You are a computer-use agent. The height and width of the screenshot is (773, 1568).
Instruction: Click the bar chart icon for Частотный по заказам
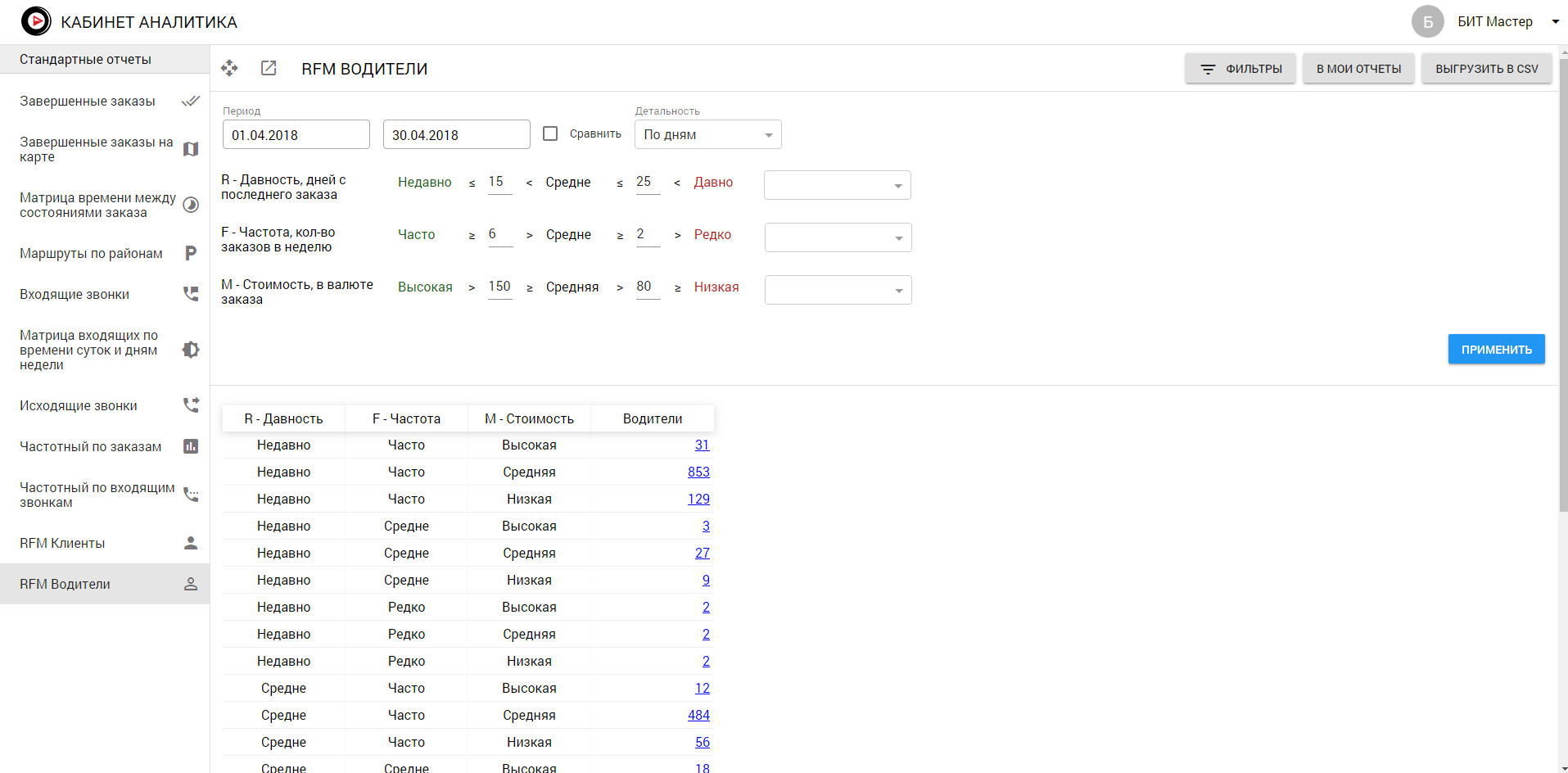191,446
